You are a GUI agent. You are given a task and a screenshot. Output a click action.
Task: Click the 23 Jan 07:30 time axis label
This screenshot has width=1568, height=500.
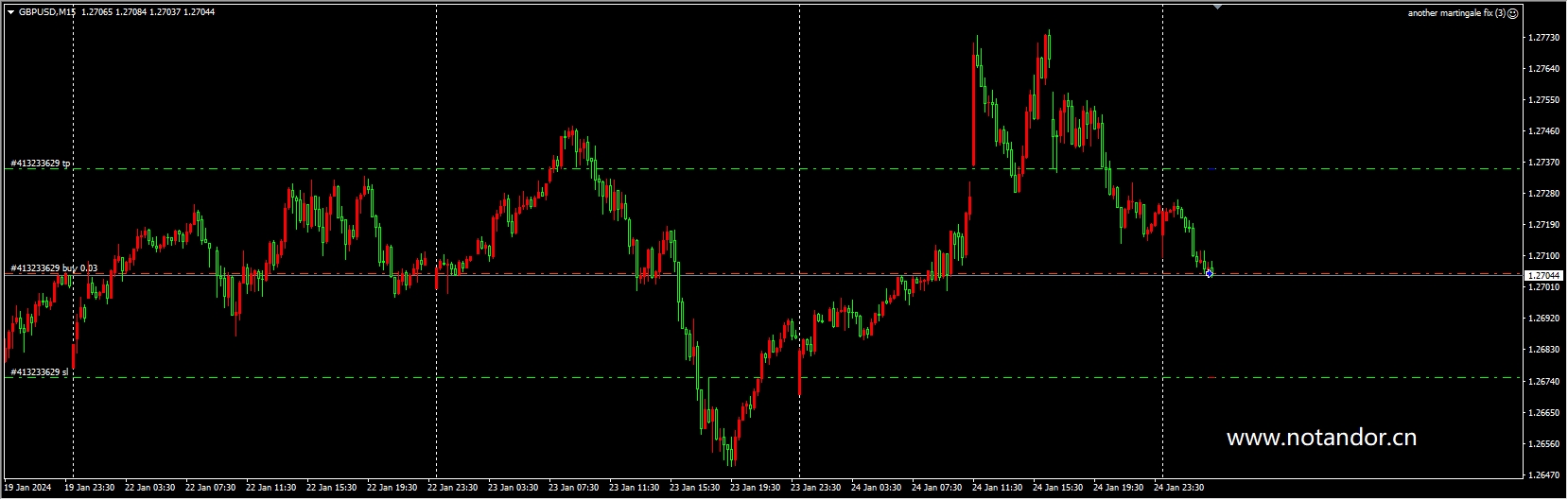coord(574,489)
